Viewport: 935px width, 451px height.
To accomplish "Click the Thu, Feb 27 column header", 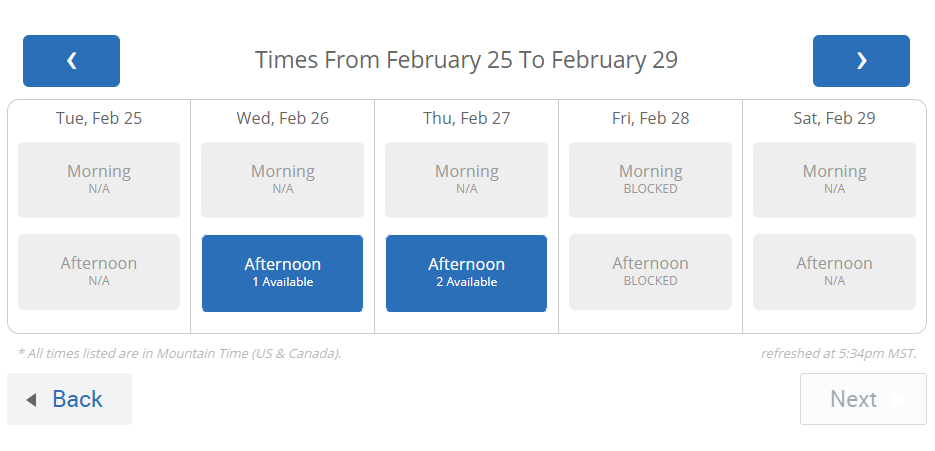I will (467, 118).
